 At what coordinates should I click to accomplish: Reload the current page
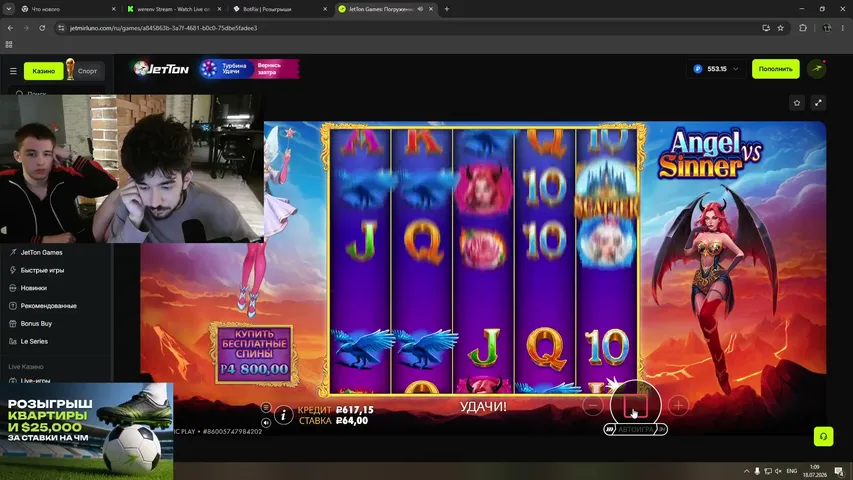42,28
